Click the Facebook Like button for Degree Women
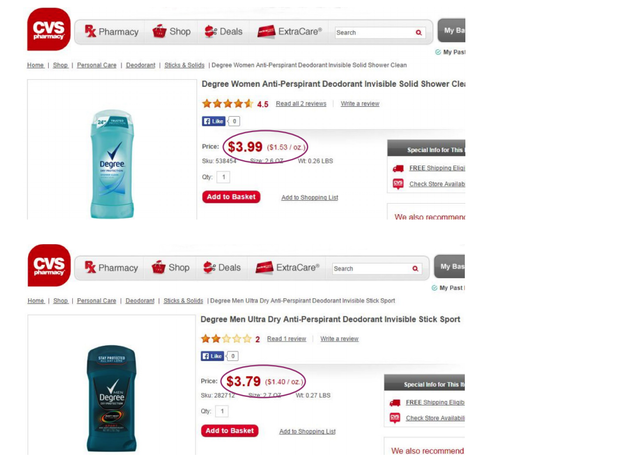 tap(214, 121)
